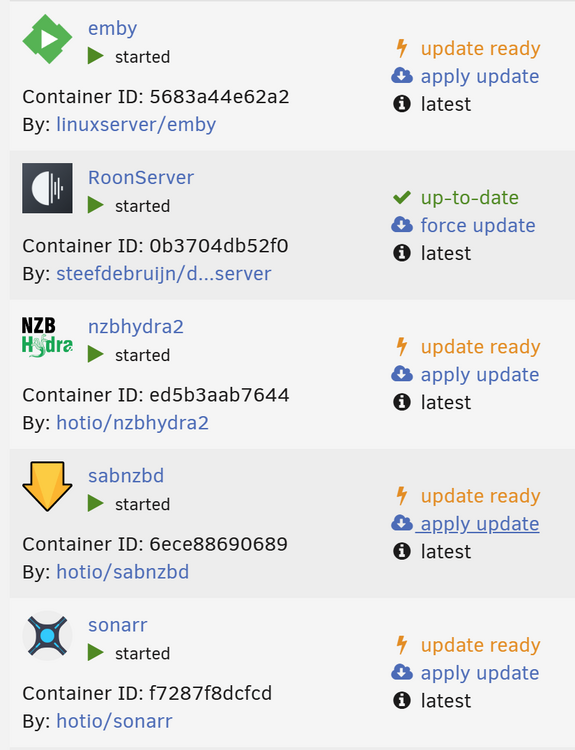Open the hotio/nzbhydra2 repository link
Viewport: 575px width, 750px height.
(133, 423)
